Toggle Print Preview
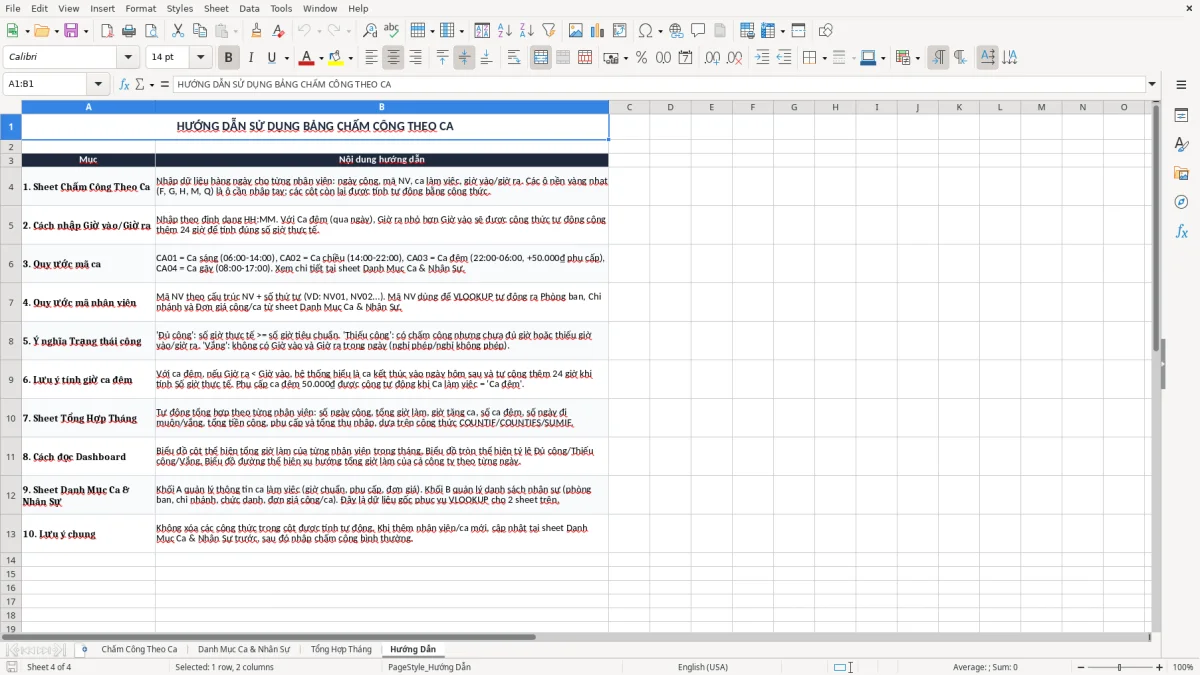Screen dimensions: 1200x675 150,31
